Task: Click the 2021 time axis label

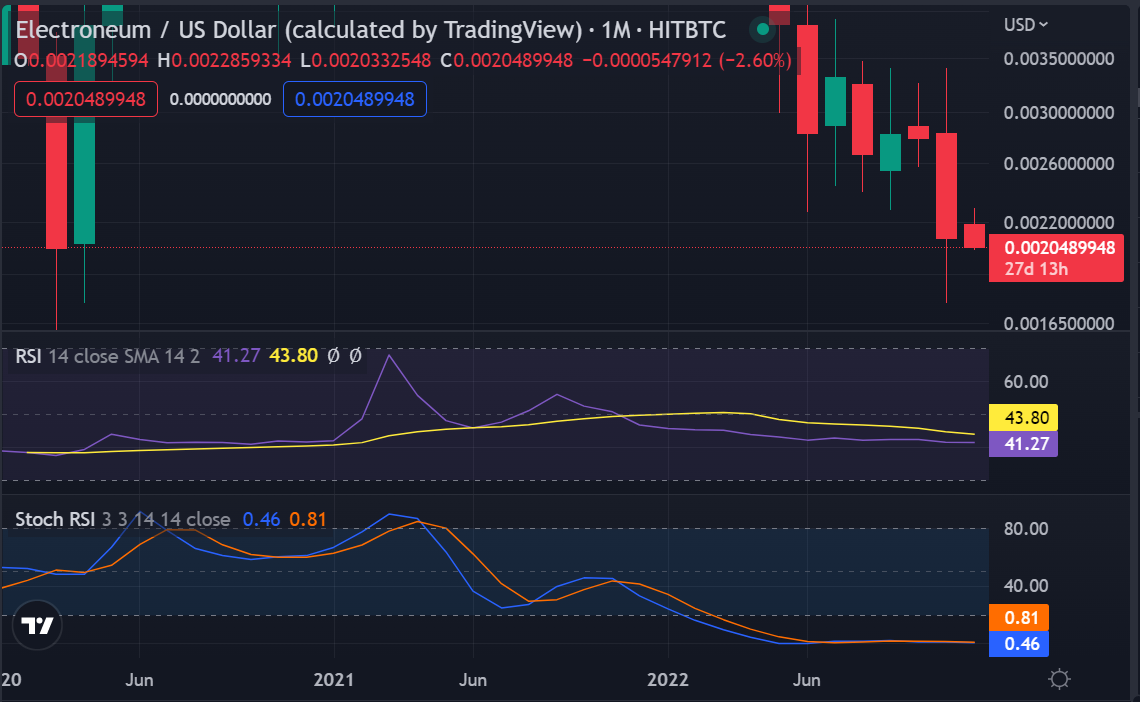Action: click(334, 680)
